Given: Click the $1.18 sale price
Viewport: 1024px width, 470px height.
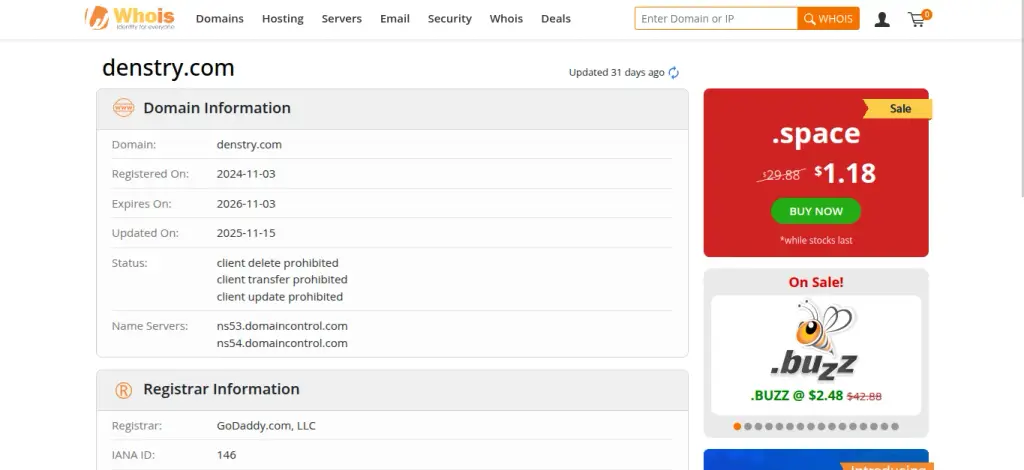Looking at the screenshot, I should pyautogui.click(x=845, y=174).
